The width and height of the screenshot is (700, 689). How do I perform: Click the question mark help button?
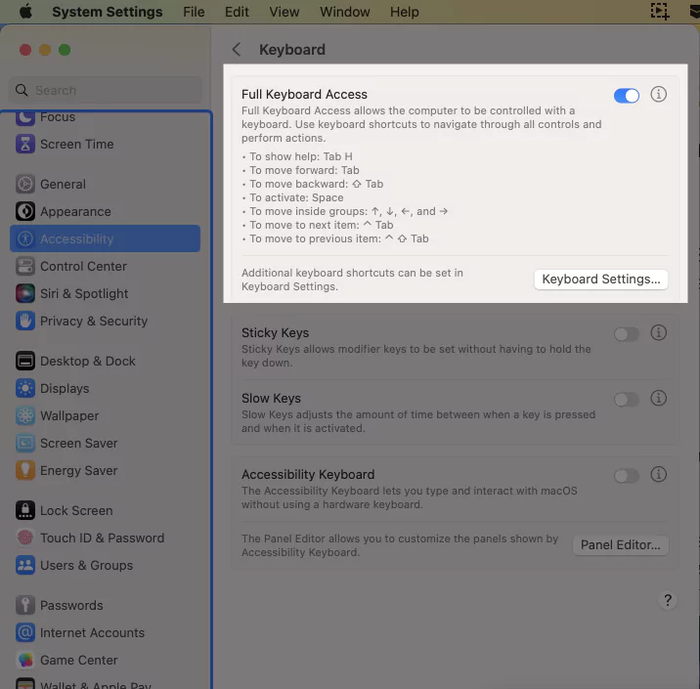[x=667, y=600]
